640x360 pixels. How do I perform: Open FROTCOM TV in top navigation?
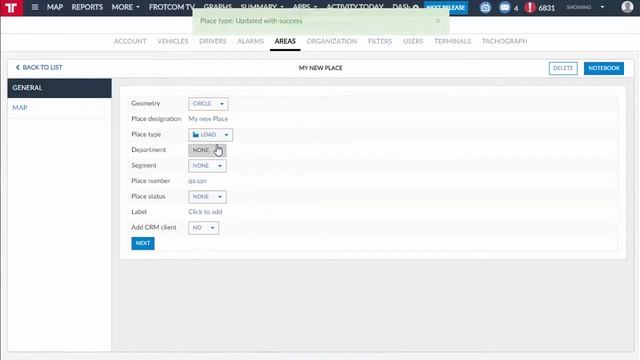171,7
